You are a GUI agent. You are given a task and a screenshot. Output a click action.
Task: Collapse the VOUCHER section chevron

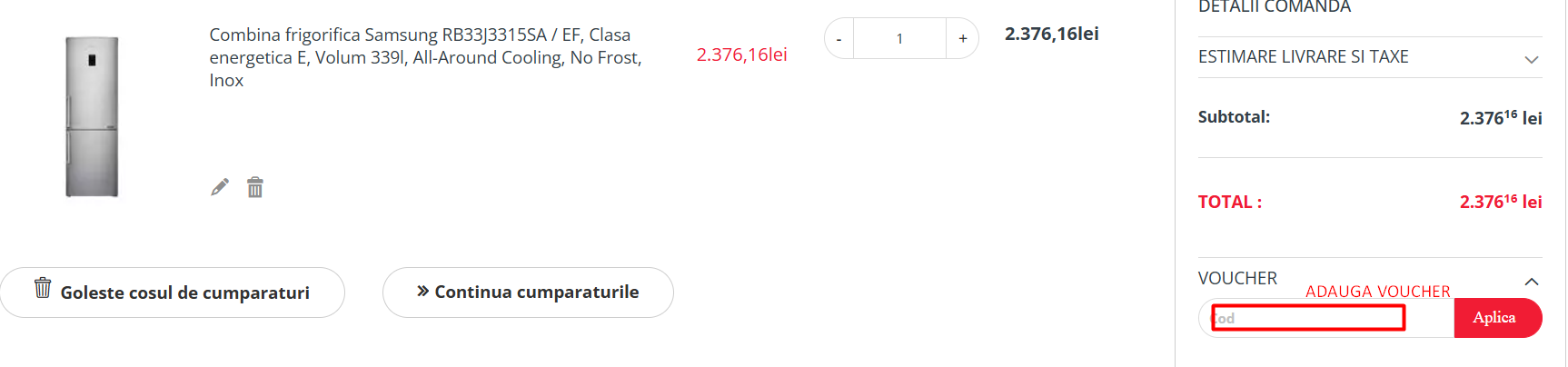pyautogui.click(x=1531, y=282)
